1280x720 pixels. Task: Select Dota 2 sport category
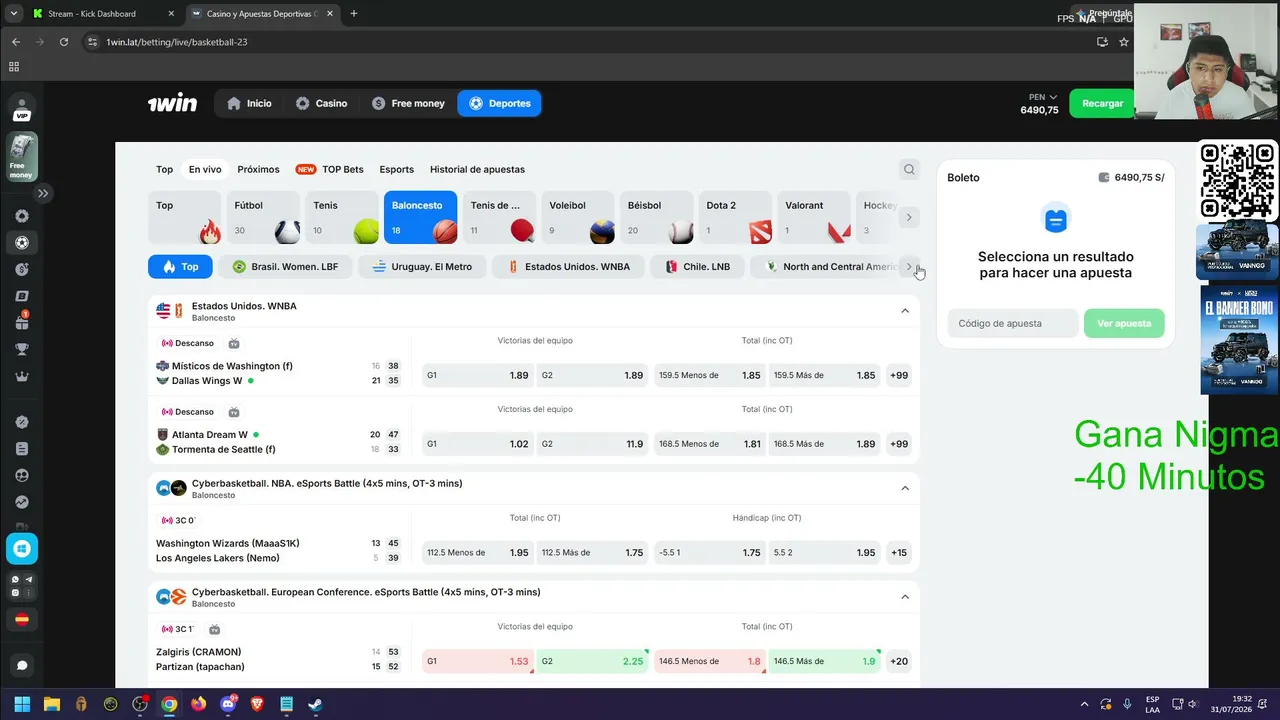pos(736,217)
